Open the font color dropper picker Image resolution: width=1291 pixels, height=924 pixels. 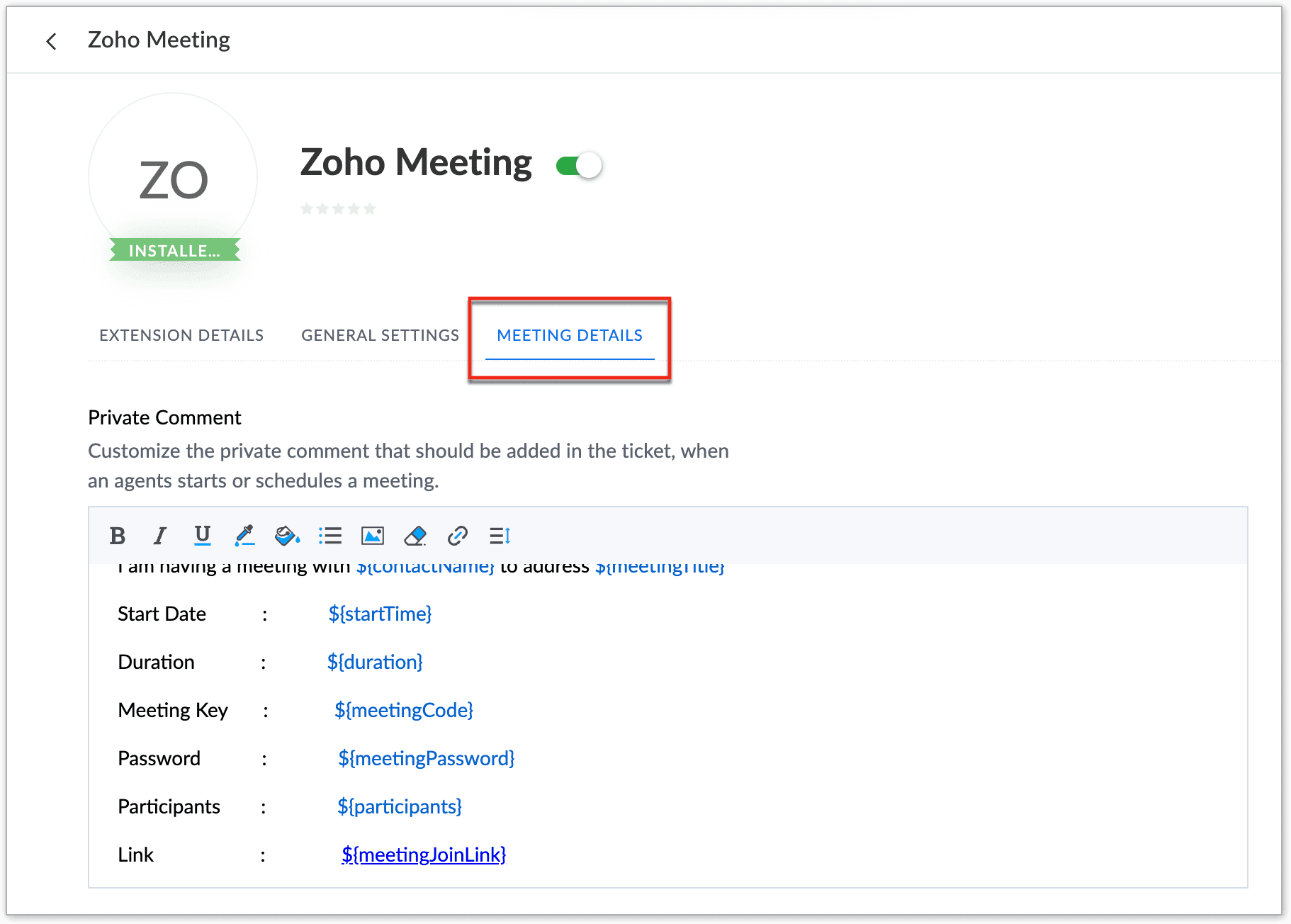[244, 536]
